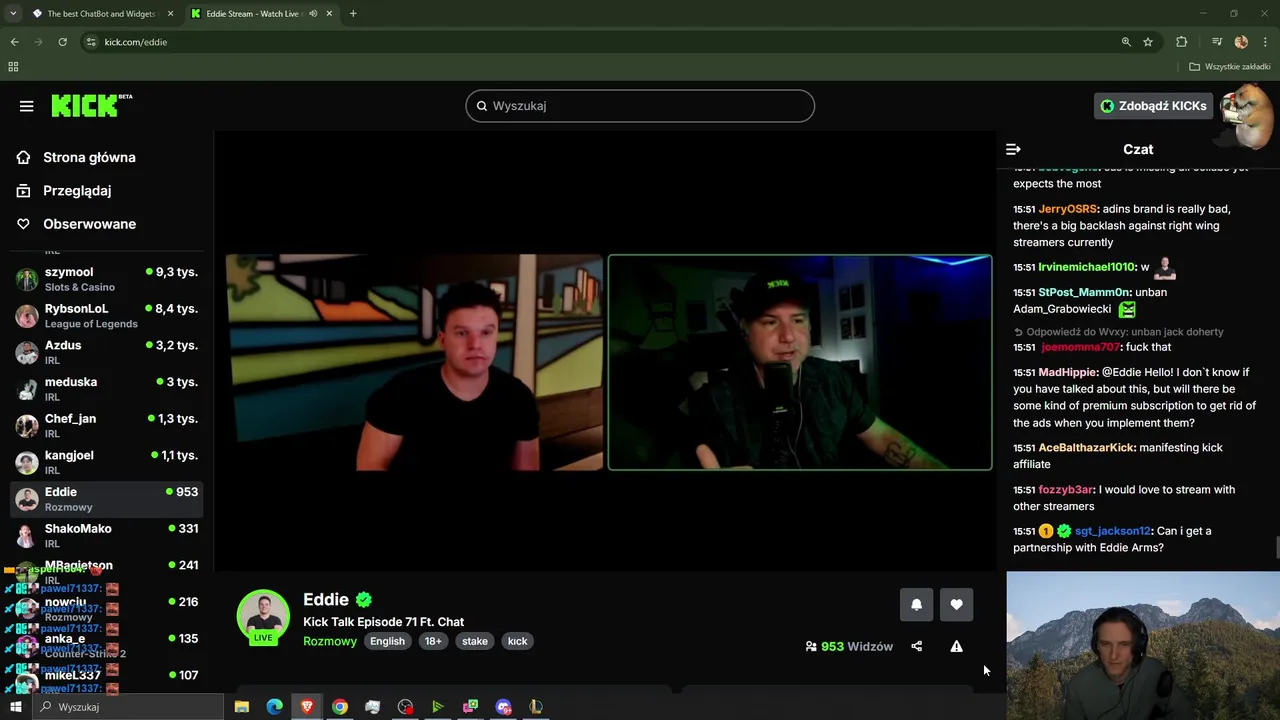Go back using the browser back arrow
Image resolution: width=1280 pixels, height=720 pixels.
point(14,42)
